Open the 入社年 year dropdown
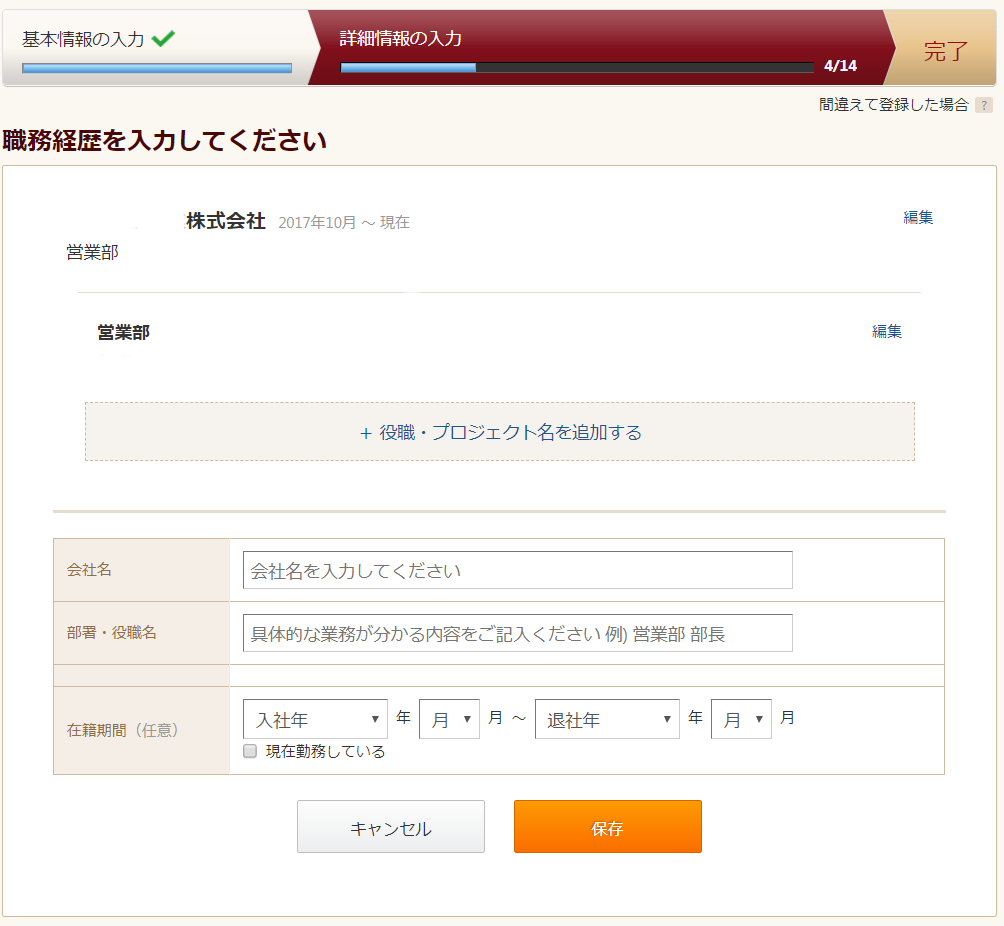This screenshot has height=926, width=1004. [x=315, y=719]
